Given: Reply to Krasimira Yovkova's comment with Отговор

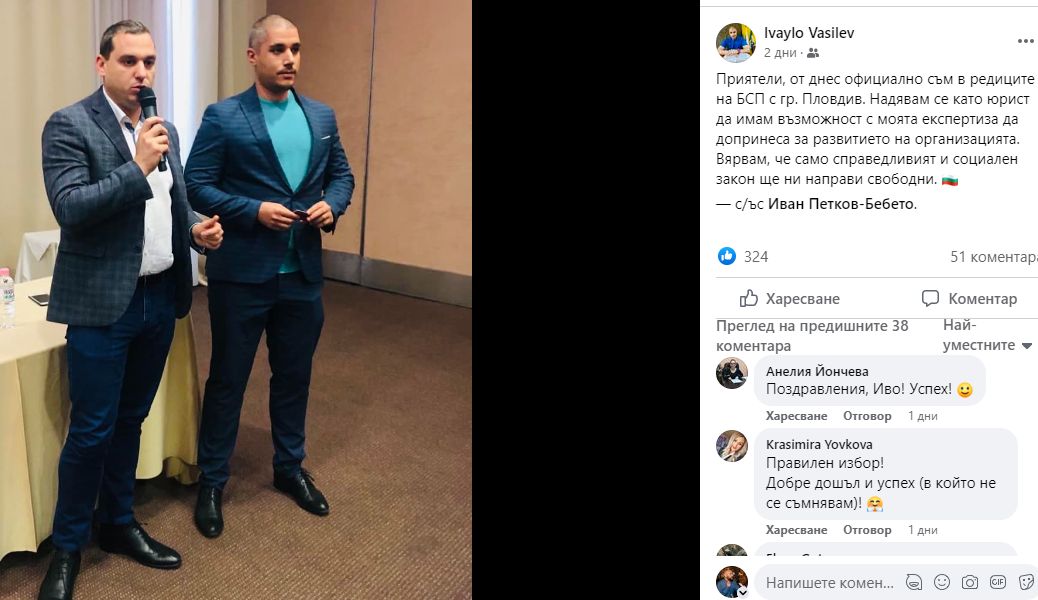Looking at the screenshot, I should [x=867, y=530].
